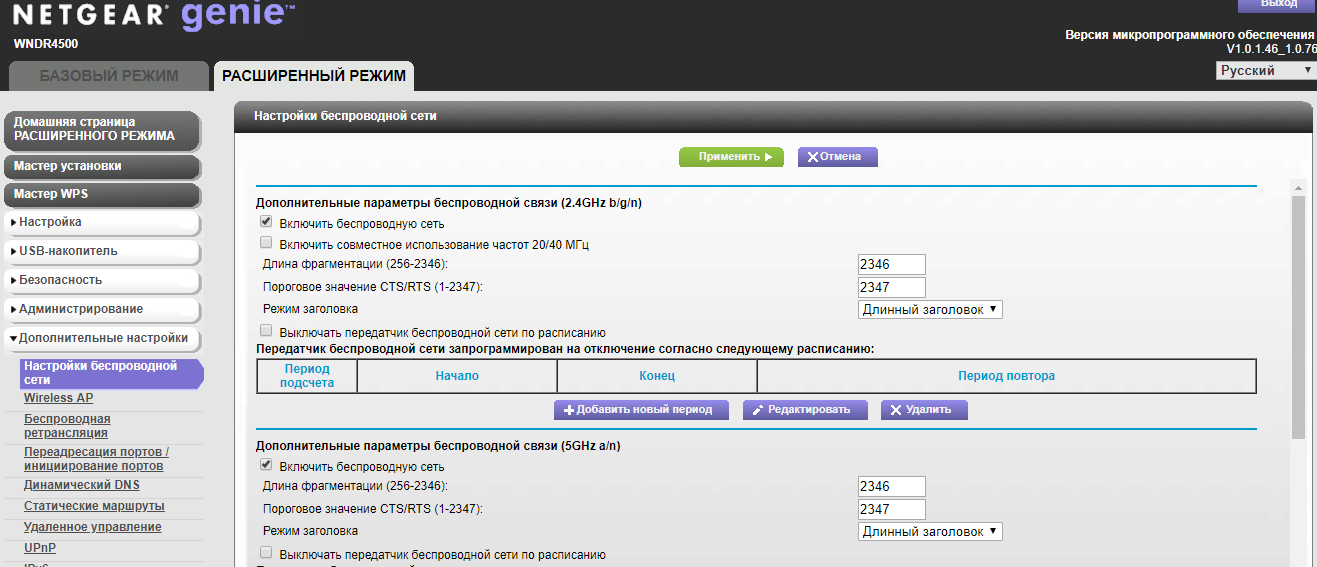Click the Редактировать pencil button

(804, 410)
